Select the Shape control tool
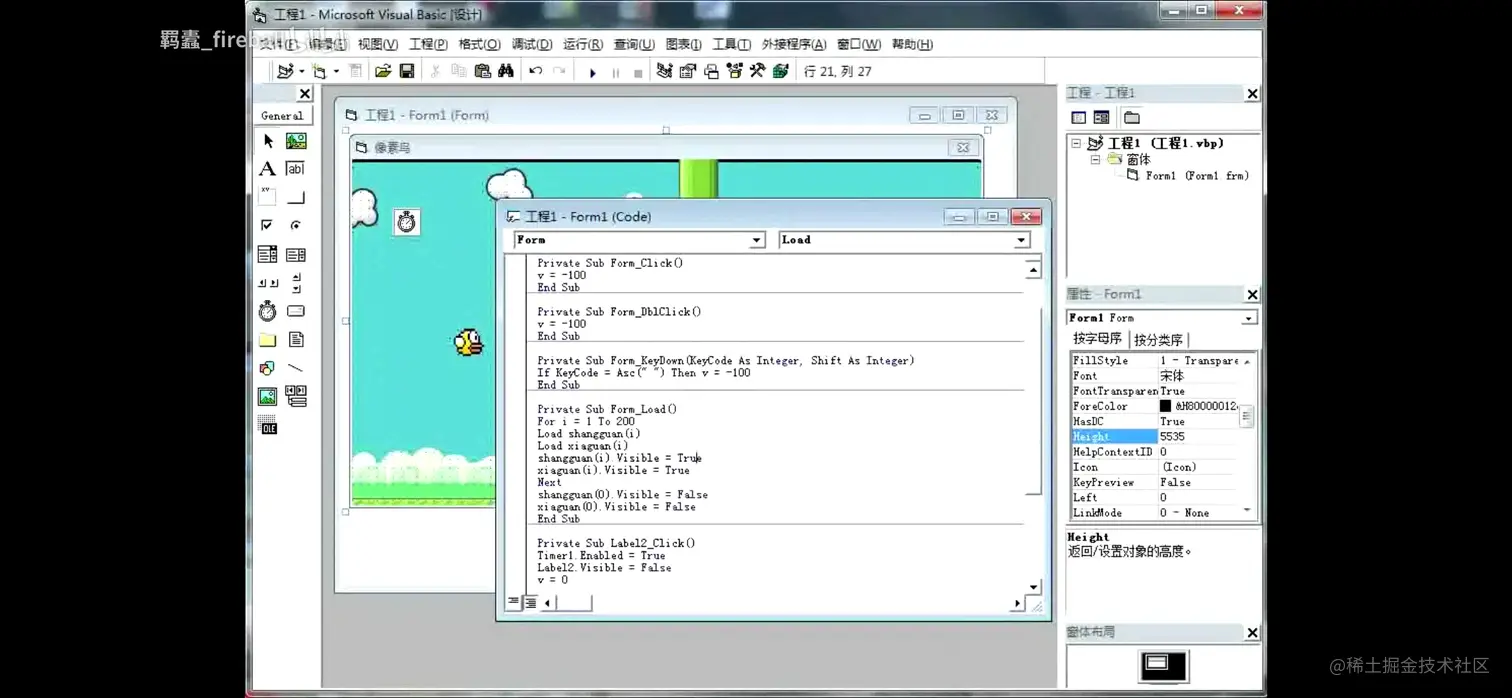This screenshot has height=698, width=1512. (x=267, y=368)
